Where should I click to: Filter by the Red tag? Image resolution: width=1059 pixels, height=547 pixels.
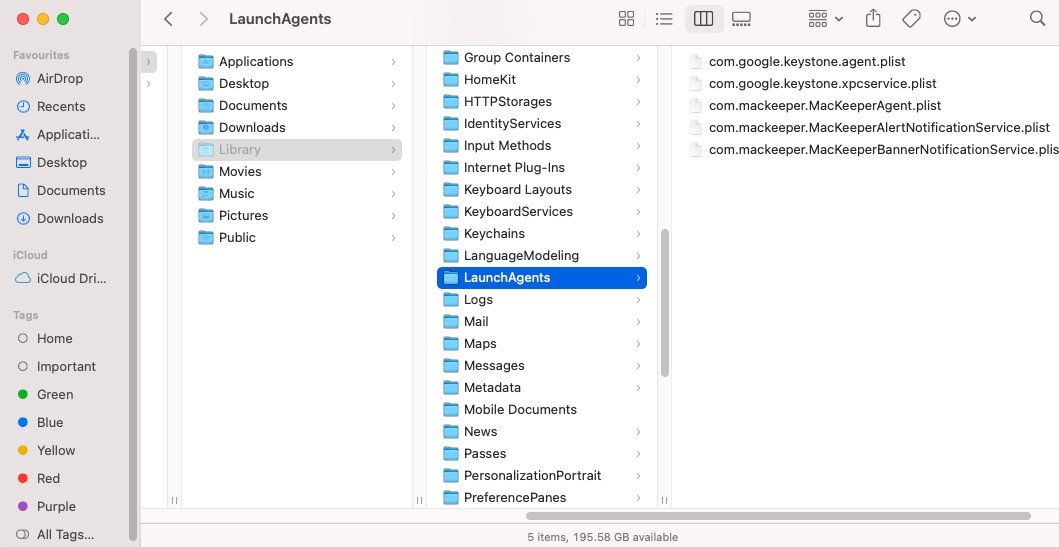39,479
